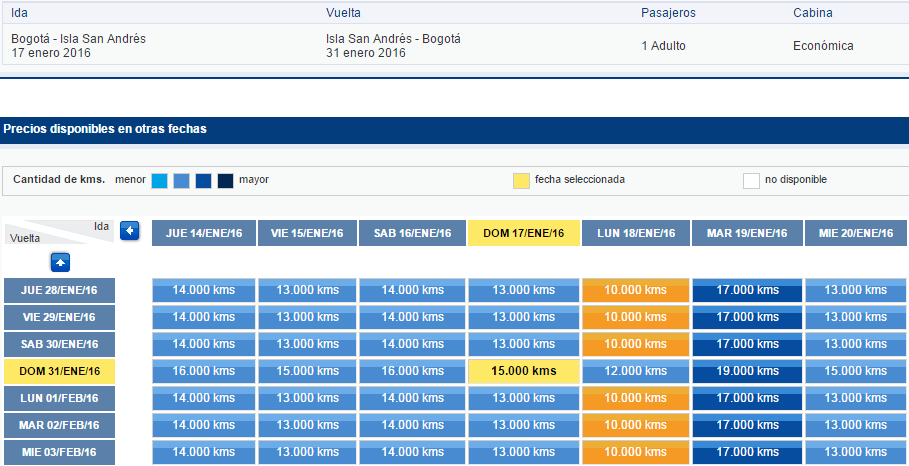Pick 10.000 kms fare for LUN 18 and JUE 28
This screenshot has width=909, height=466.
click(635, 290)
